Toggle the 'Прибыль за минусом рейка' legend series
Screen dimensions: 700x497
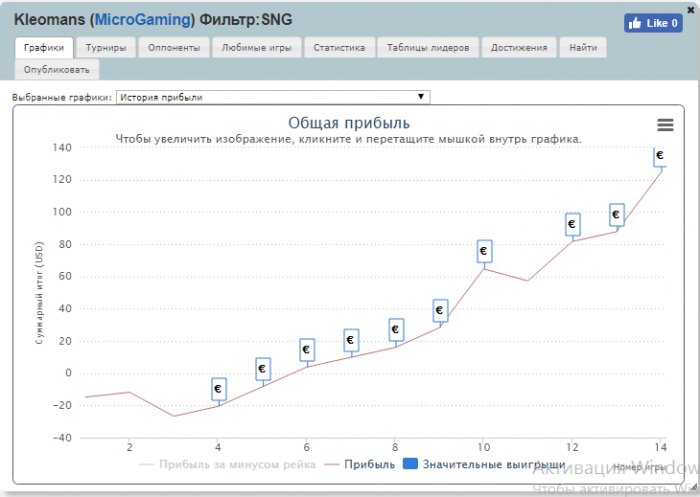pos(229,465)
